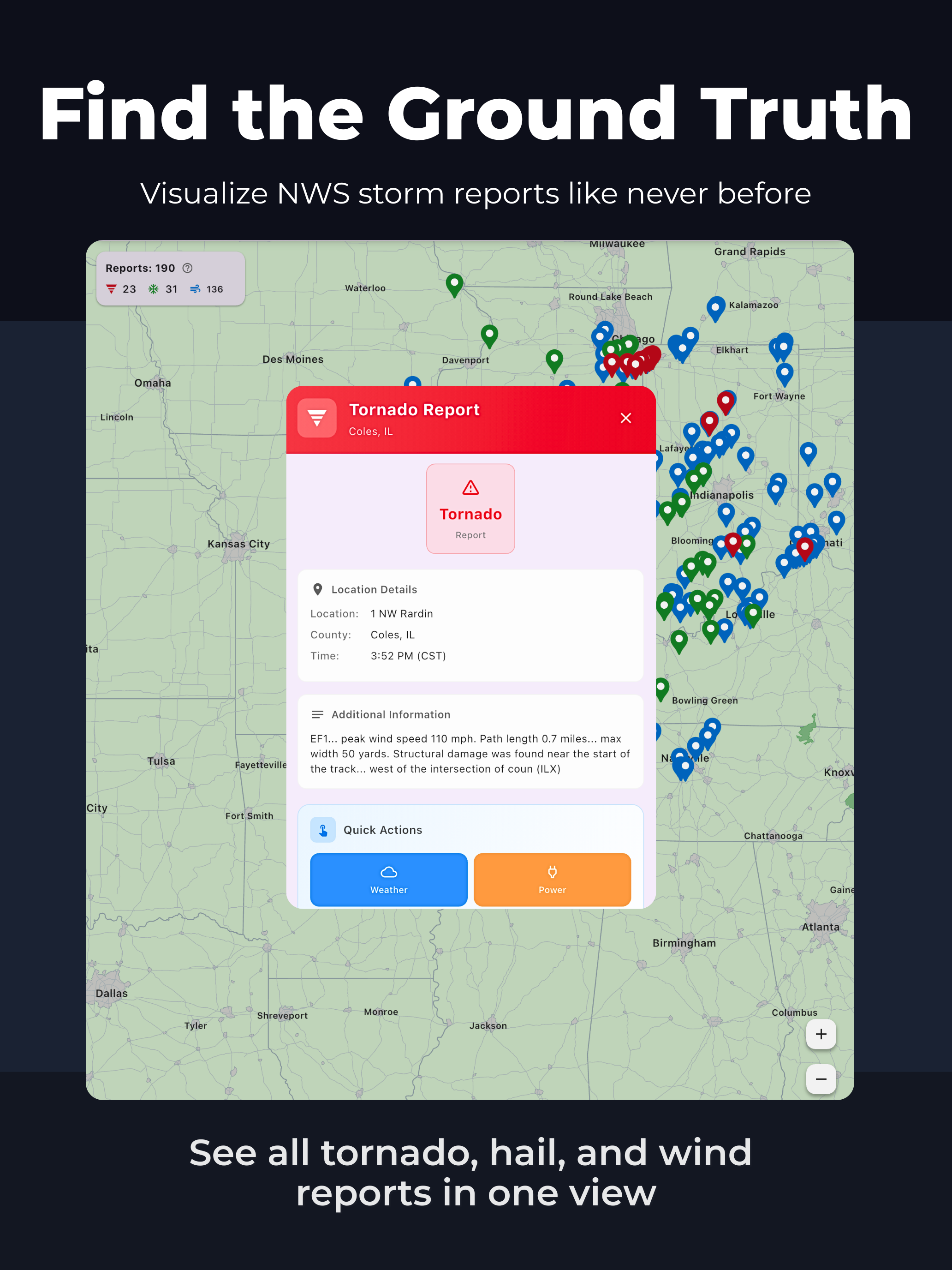
Task: Click '1 NW Rardin' location value
Action: point(402,614)
